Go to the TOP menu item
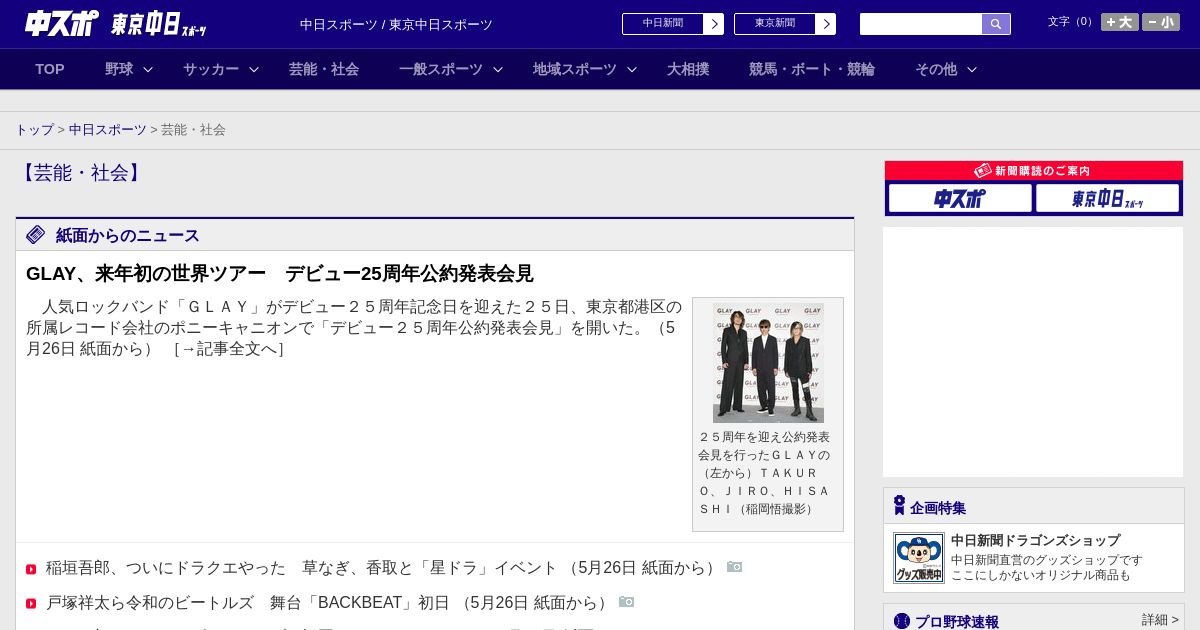The height and width of the screenshot is (630, 1200). pos(50,69)
